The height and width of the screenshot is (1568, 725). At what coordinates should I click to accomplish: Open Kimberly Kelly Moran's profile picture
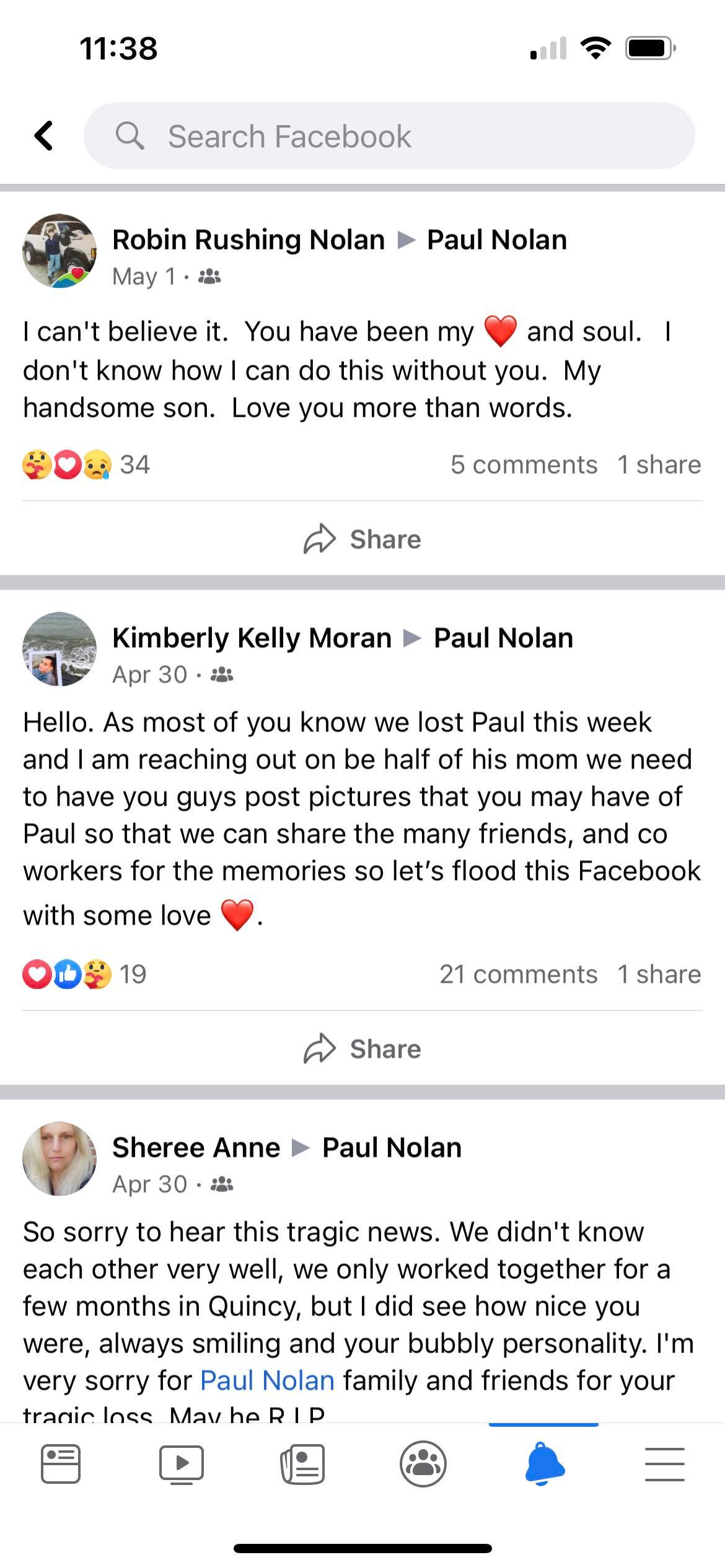59,649
